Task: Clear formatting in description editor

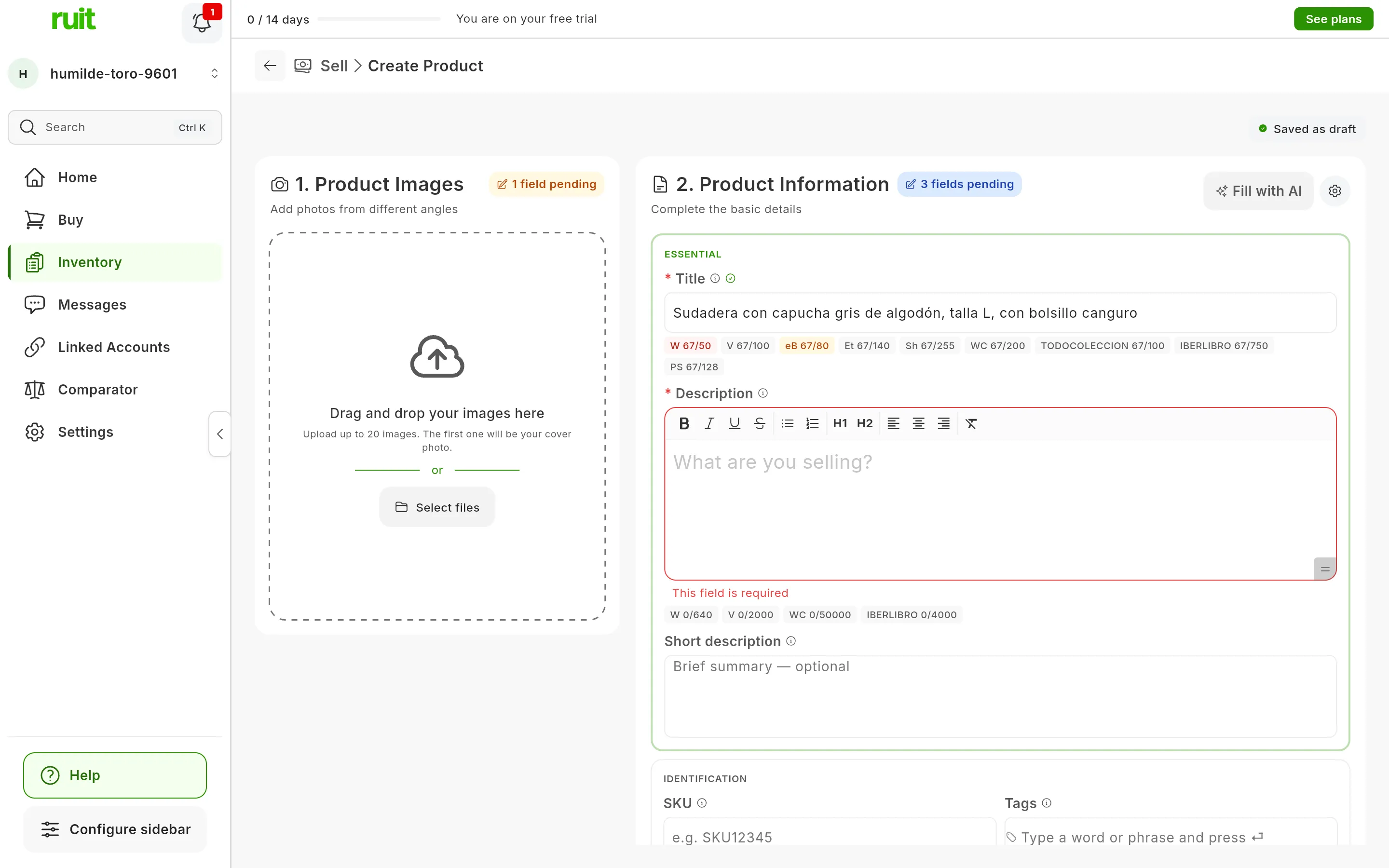Action: pos(971,424)
